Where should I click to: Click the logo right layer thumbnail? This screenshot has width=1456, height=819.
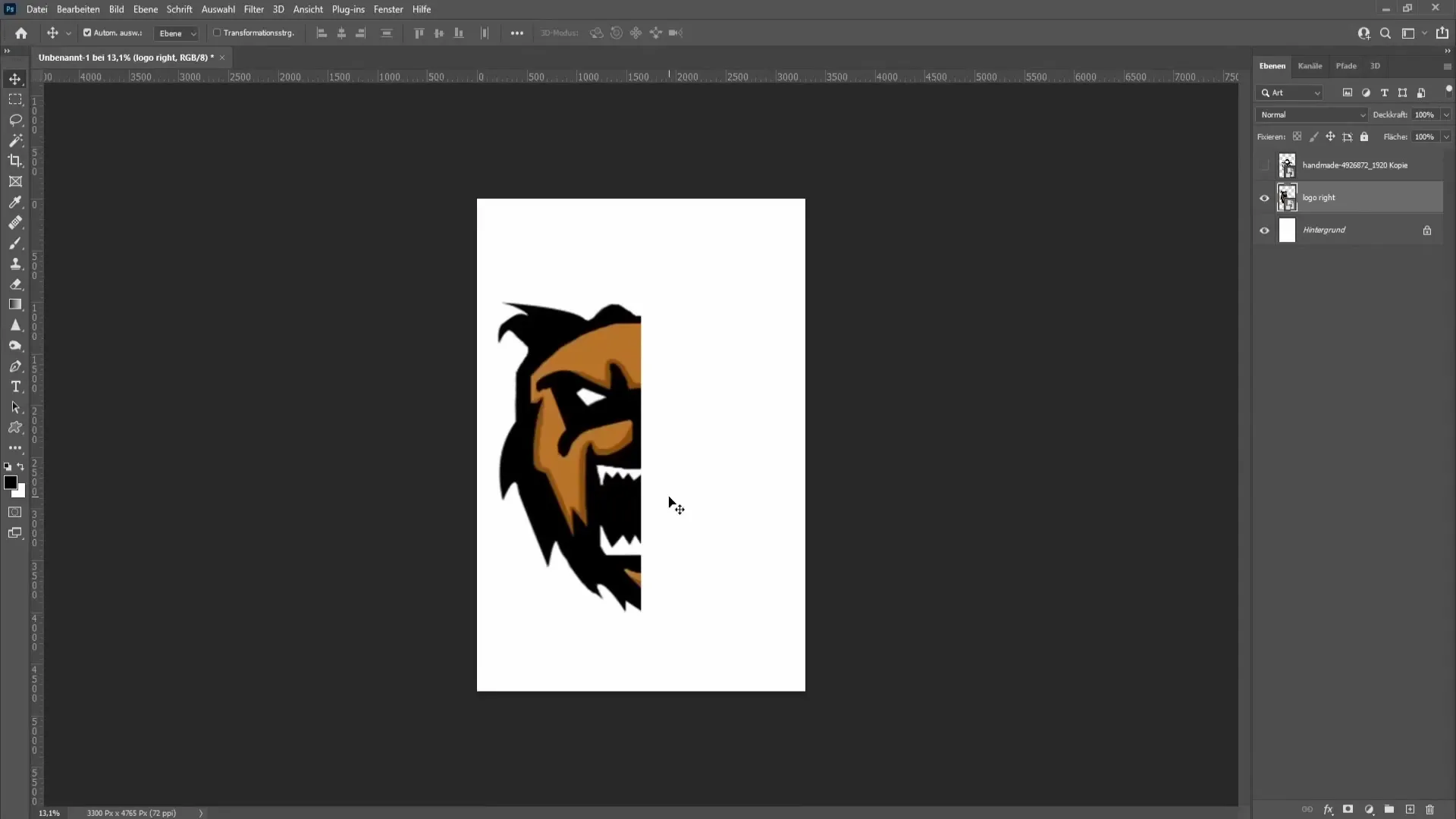(1287, 197)
